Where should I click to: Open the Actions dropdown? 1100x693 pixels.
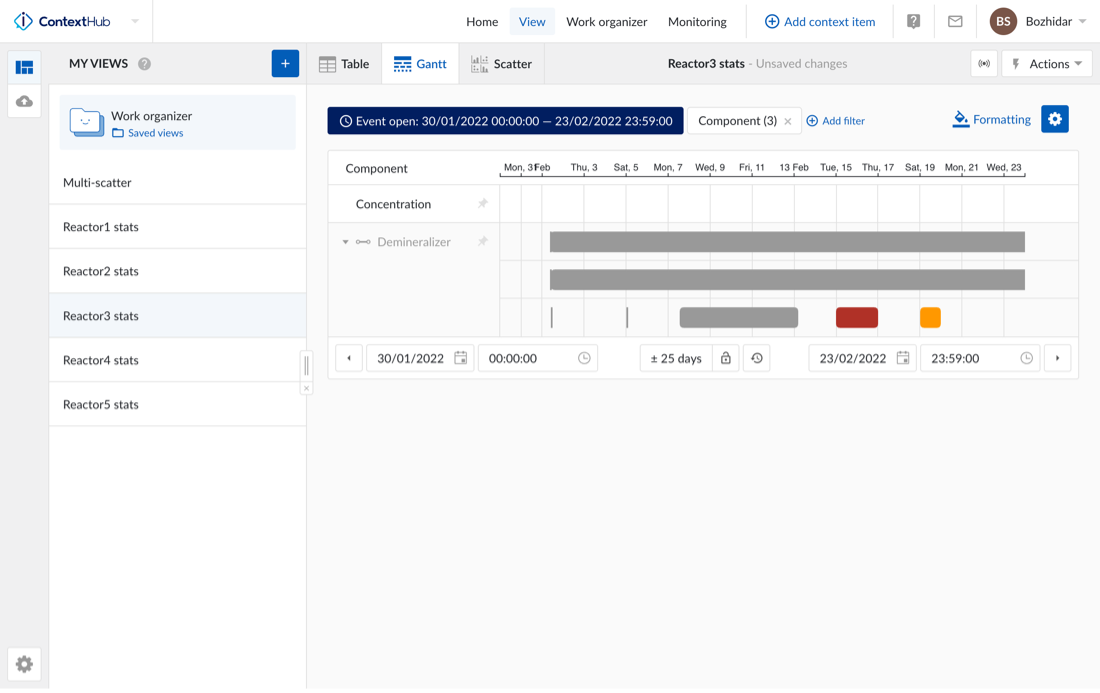point(1047,64)
